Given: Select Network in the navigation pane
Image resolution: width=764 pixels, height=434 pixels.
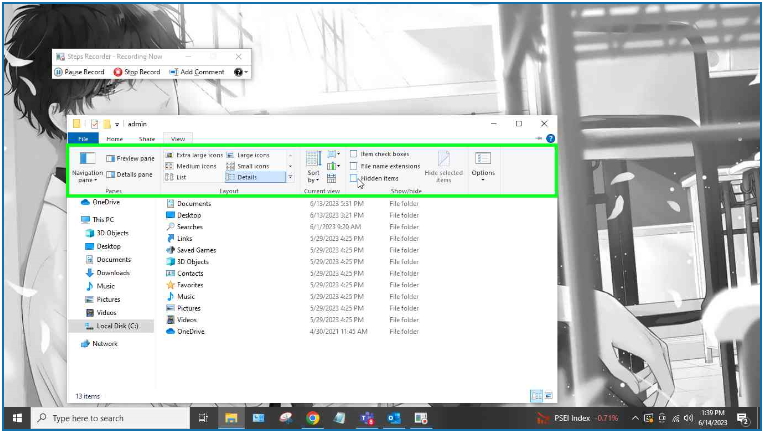Looking at the screenshot, I should point(99,344).
